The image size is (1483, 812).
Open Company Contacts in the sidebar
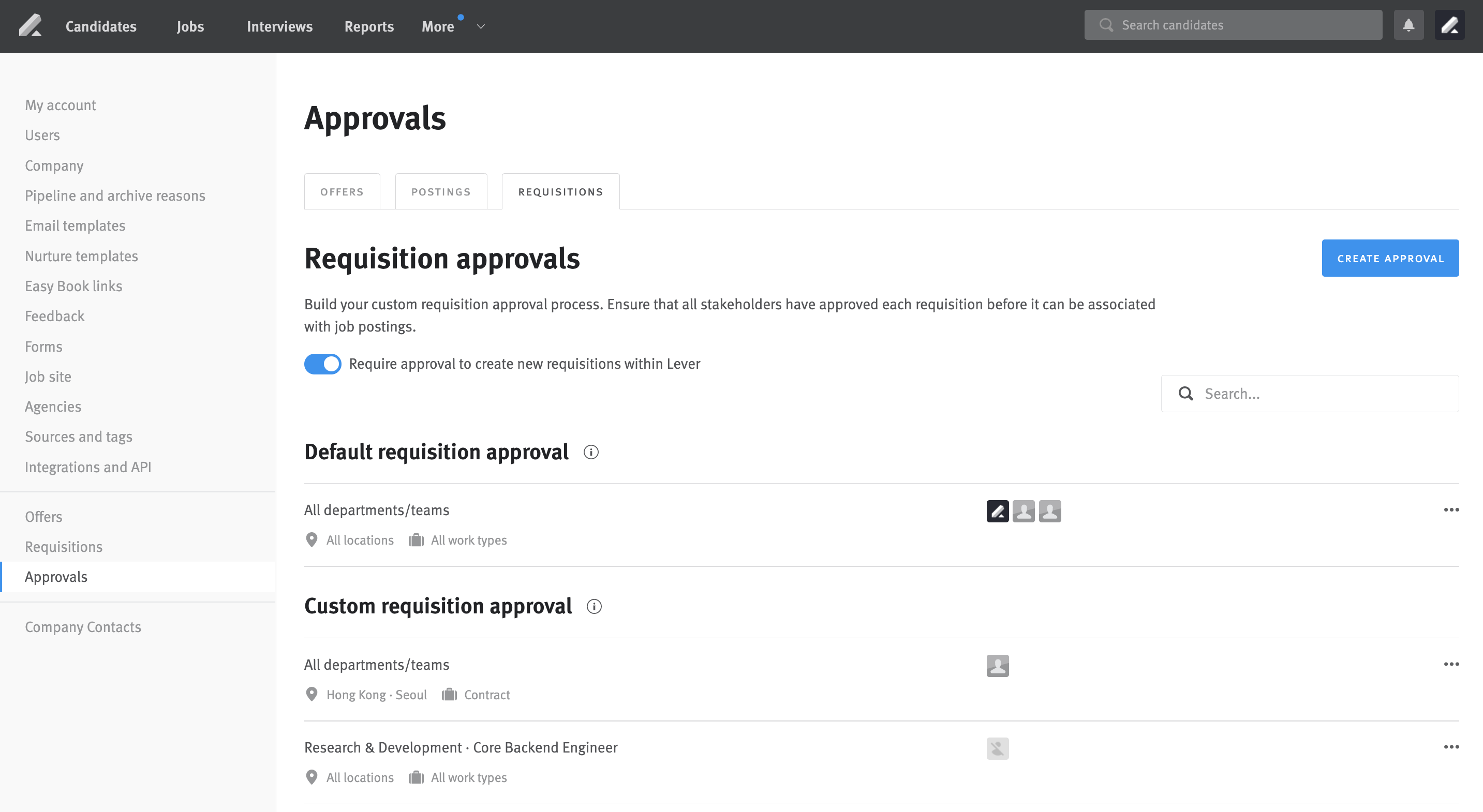[x=83, y=627]
